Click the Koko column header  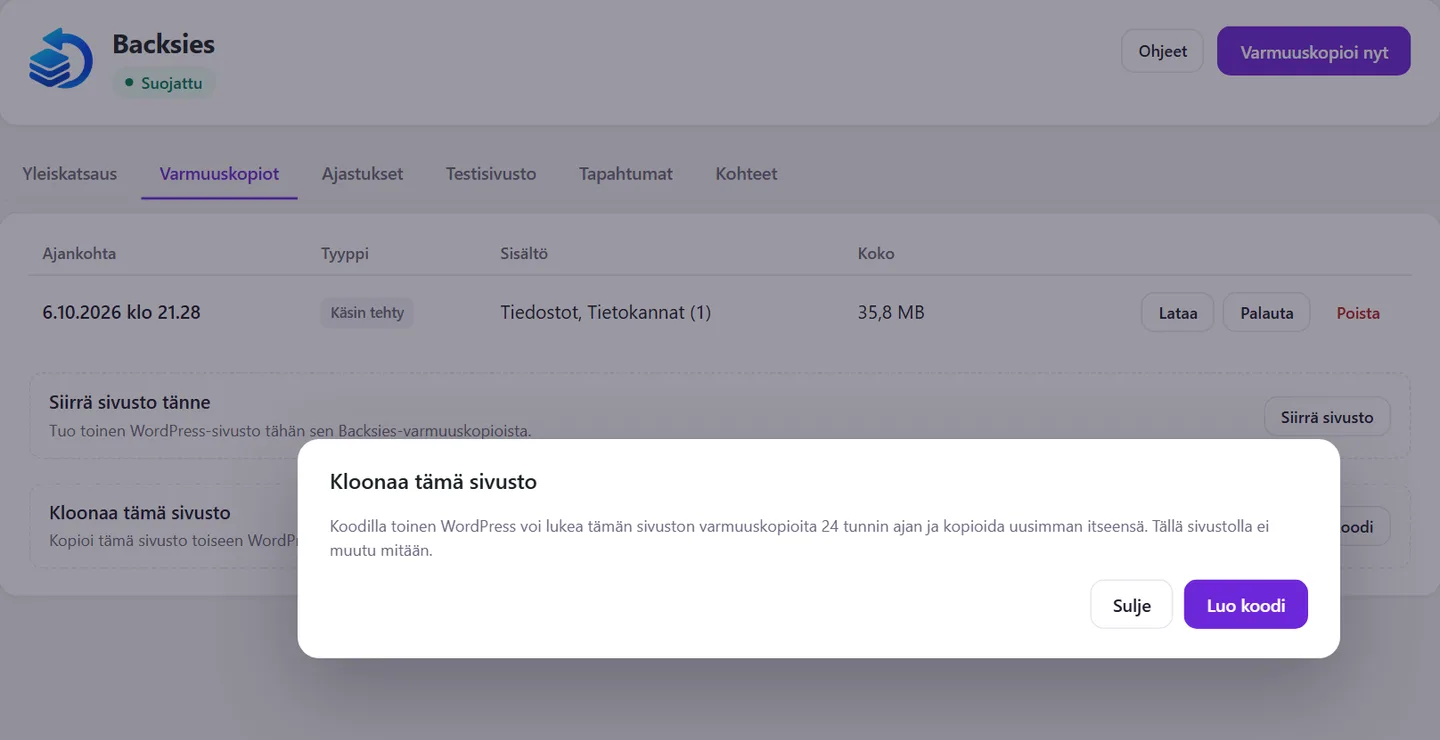pos(876,253)
